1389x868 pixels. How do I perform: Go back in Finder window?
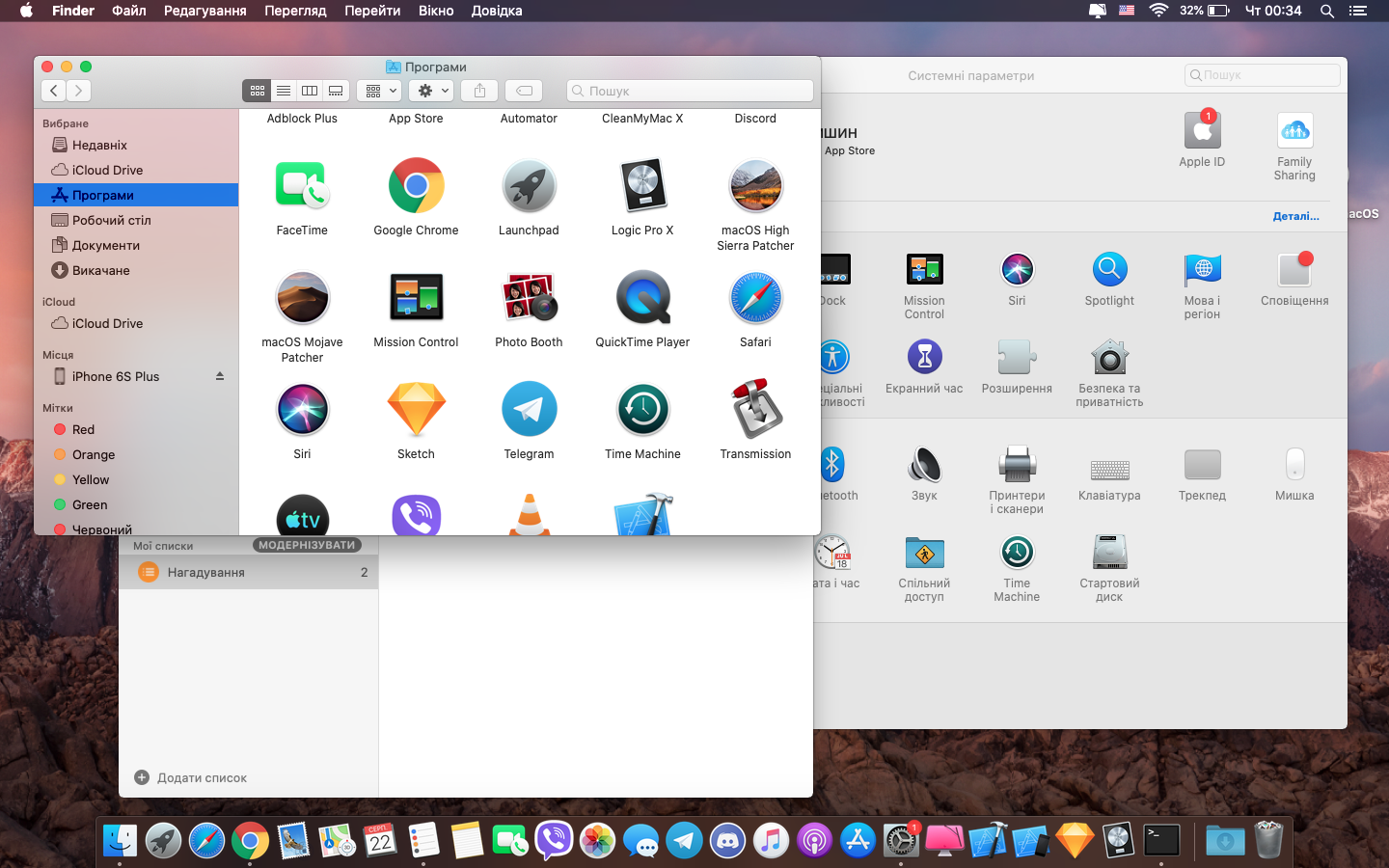(x=54, y=91)
